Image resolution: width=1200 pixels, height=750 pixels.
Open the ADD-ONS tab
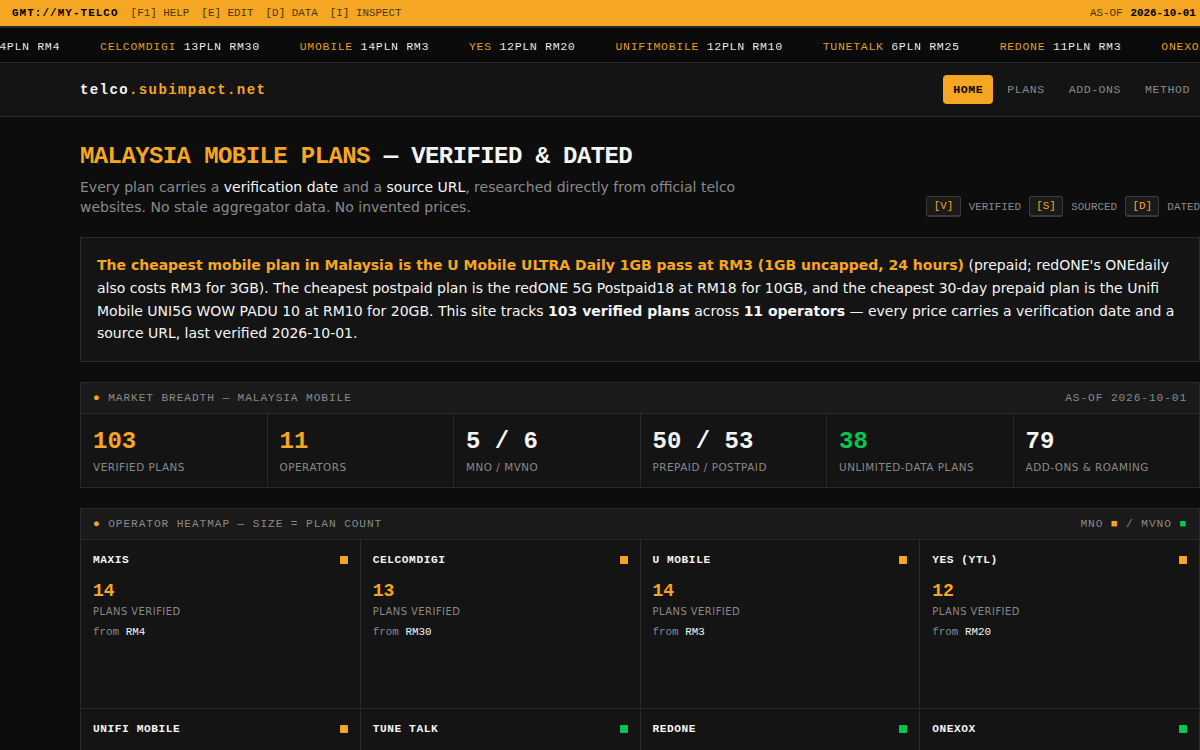tap(1095, 89)
